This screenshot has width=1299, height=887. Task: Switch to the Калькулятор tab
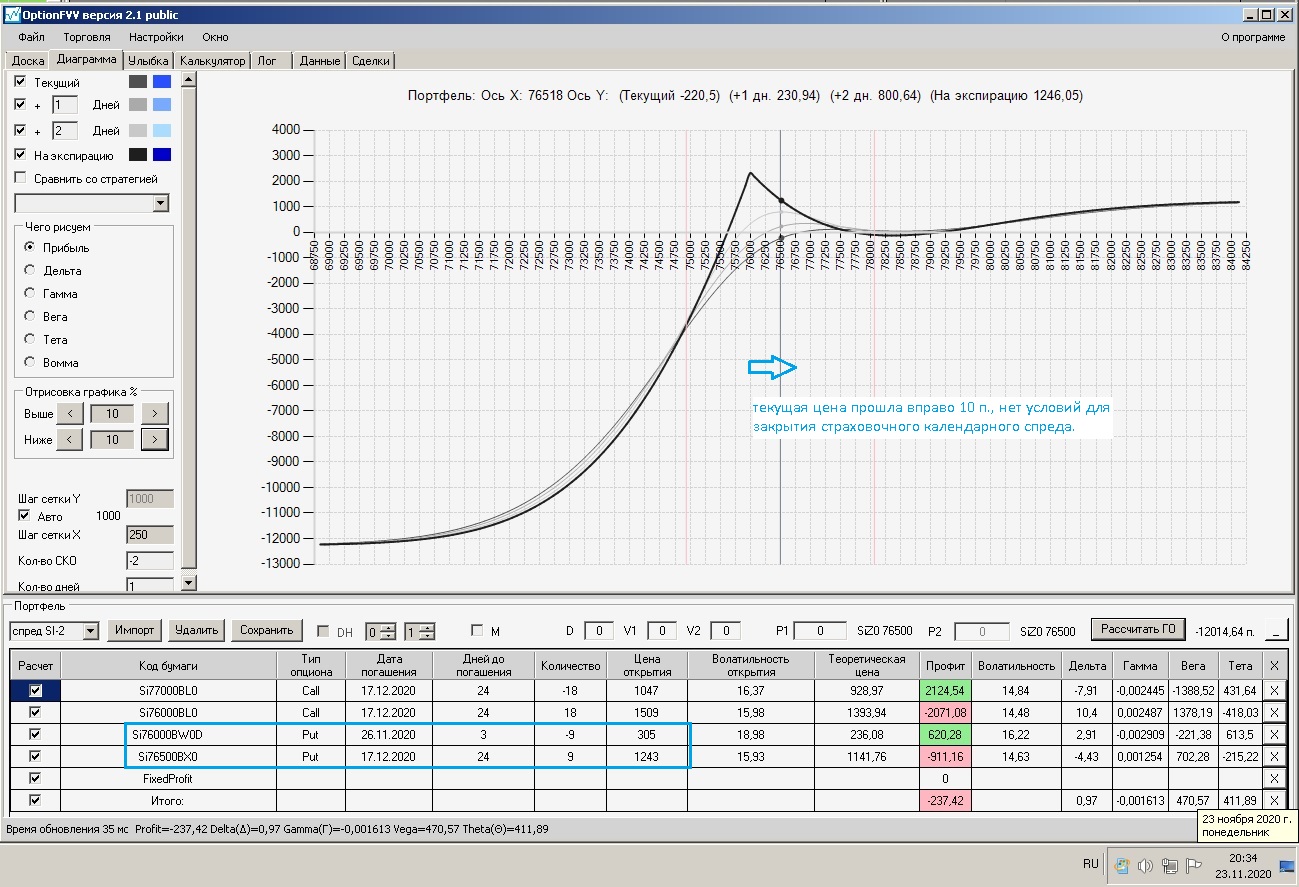pos(212,61)
